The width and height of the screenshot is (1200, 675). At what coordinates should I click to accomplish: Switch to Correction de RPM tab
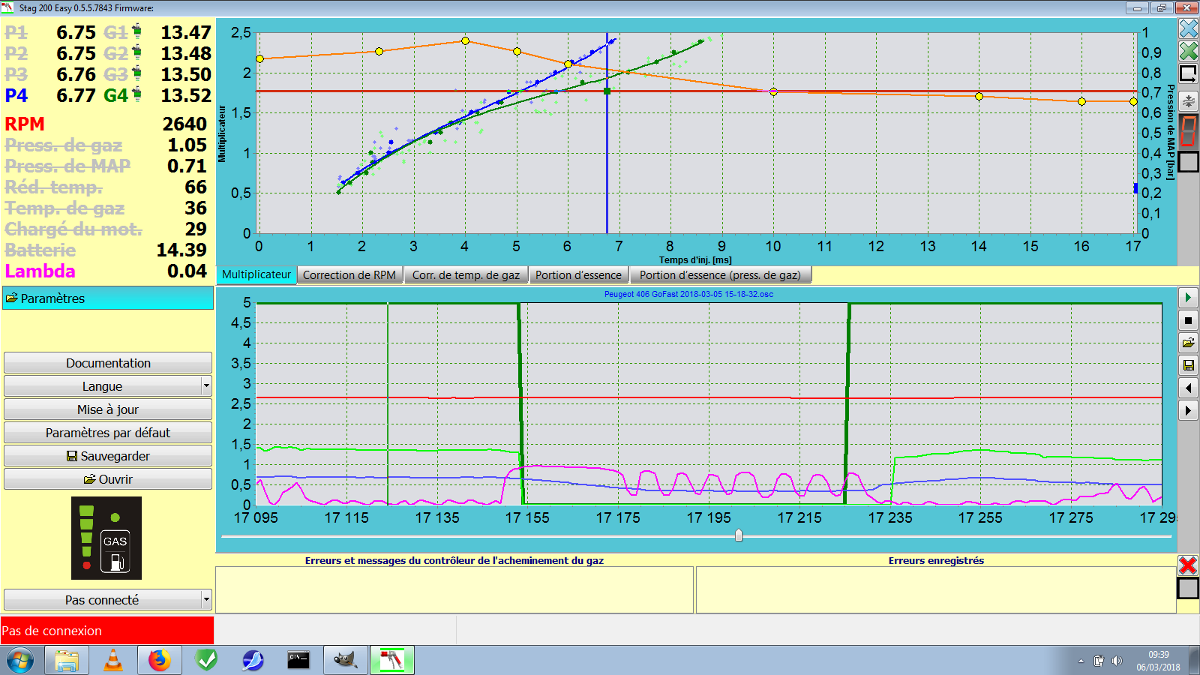pos(350,275)
